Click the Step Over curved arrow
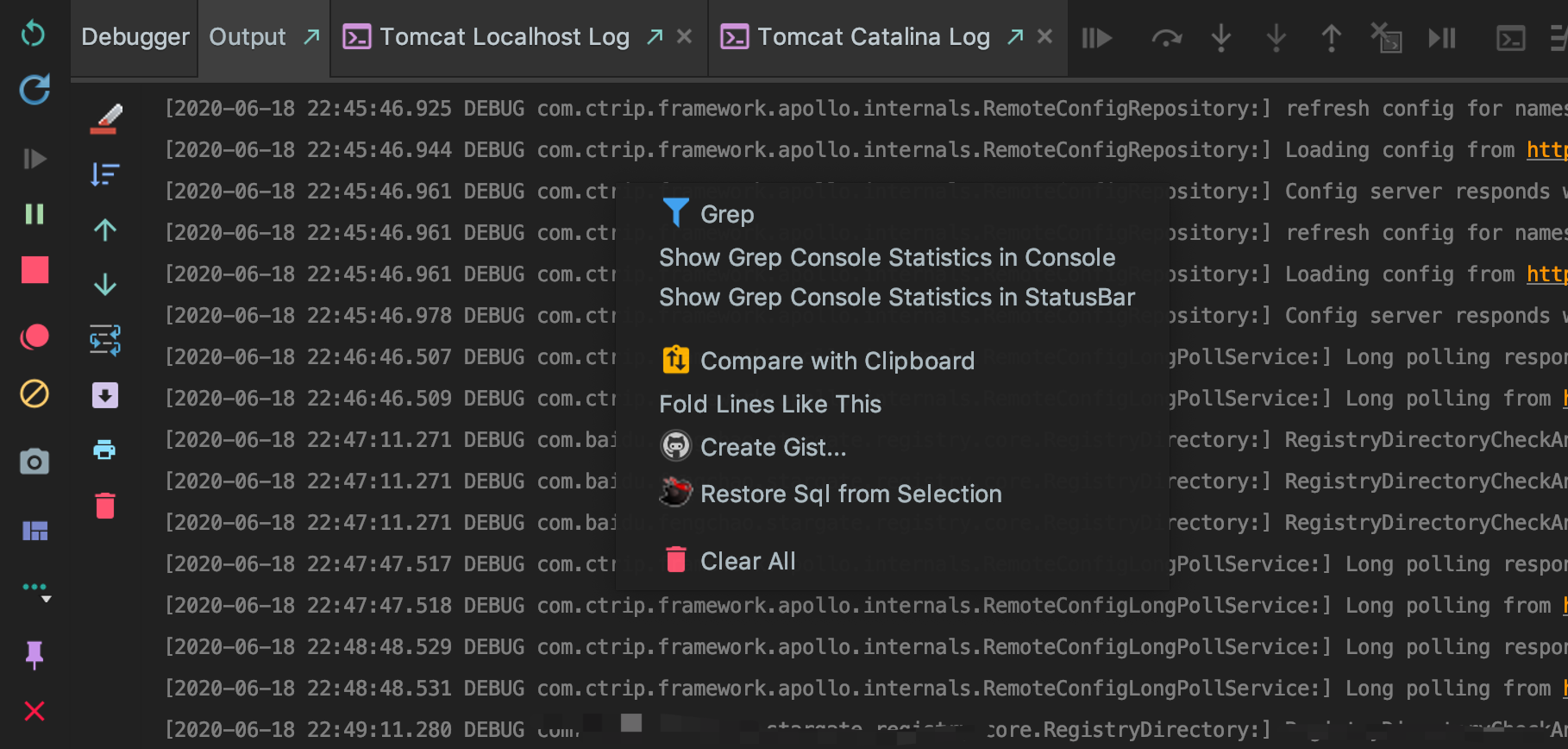Image resolution: width=1568 pixels, height=749 pixels. coord(1166,38)
